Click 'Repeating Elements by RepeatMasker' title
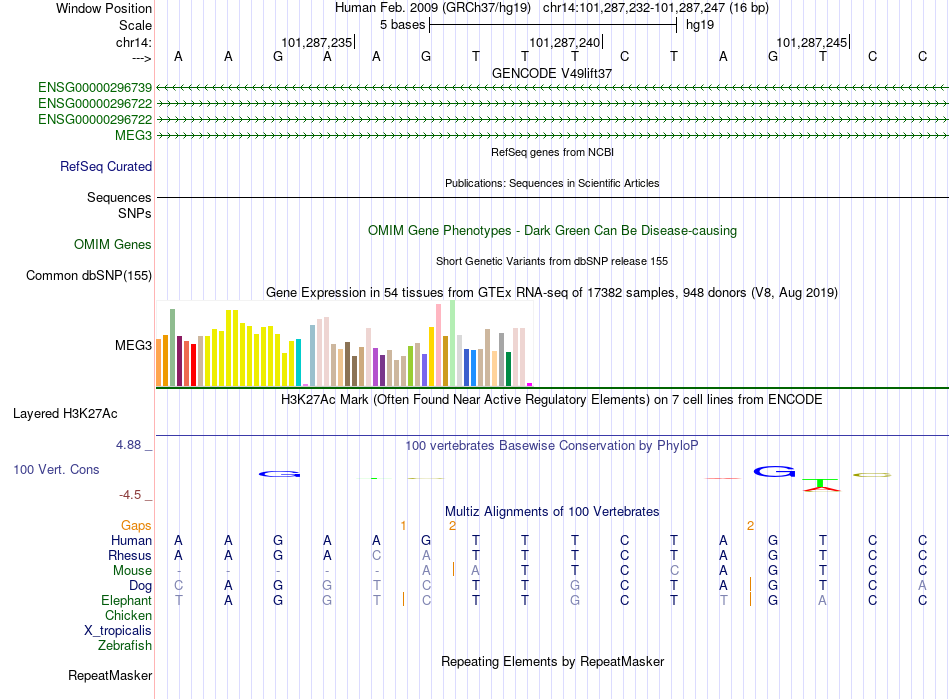Viewport: 950px width, 699px height. point(553,661)
